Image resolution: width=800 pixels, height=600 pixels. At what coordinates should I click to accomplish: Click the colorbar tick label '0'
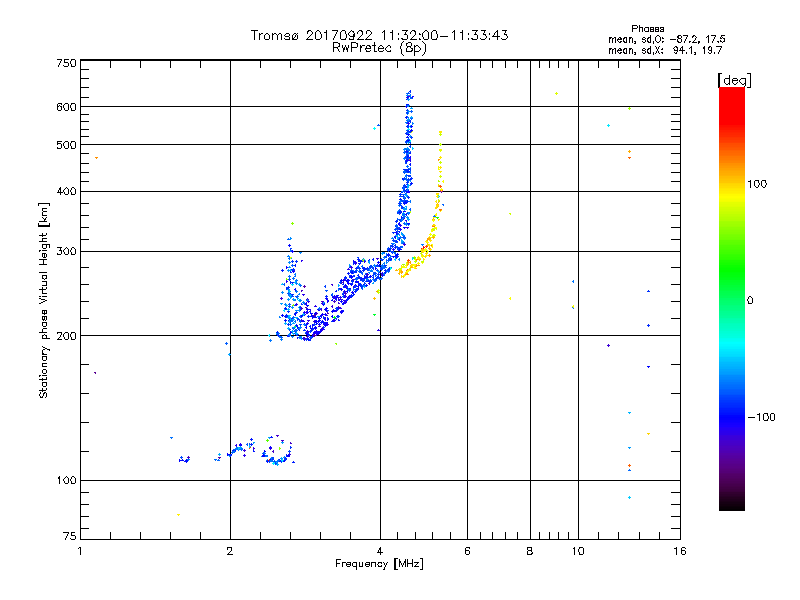pos(750,301)
